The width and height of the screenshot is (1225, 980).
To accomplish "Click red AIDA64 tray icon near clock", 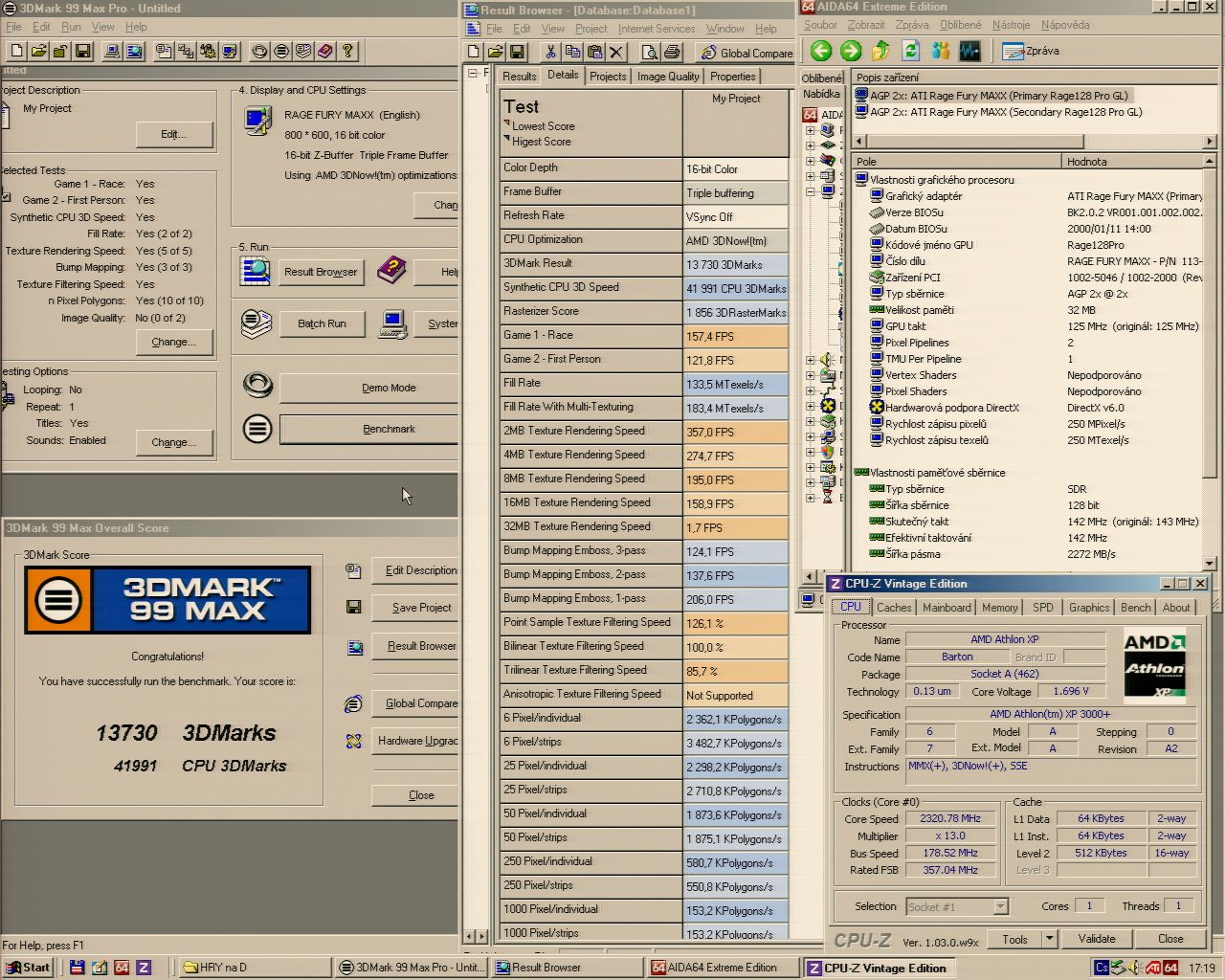I will 1170,968.
